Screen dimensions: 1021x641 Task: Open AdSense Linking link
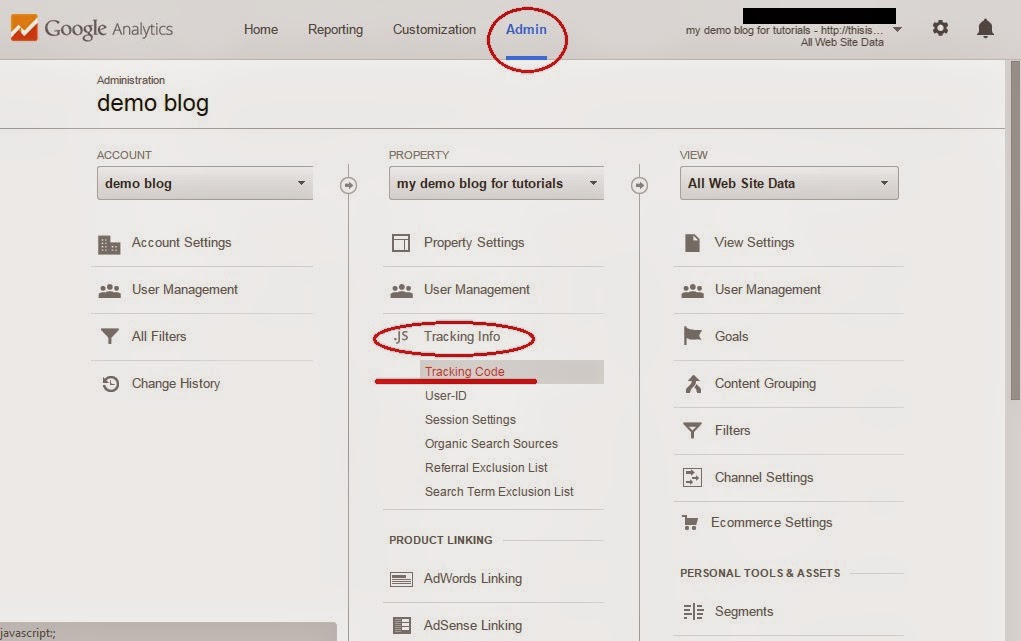point(473,625)
